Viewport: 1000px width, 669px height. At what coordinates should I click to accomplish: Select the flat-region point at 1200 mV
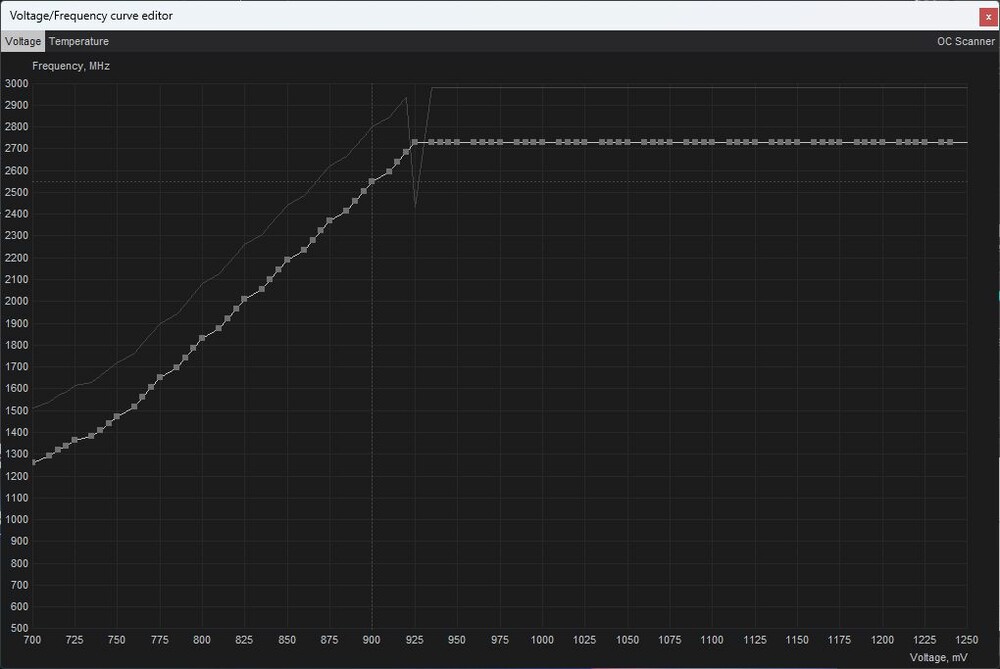(881, 141)
